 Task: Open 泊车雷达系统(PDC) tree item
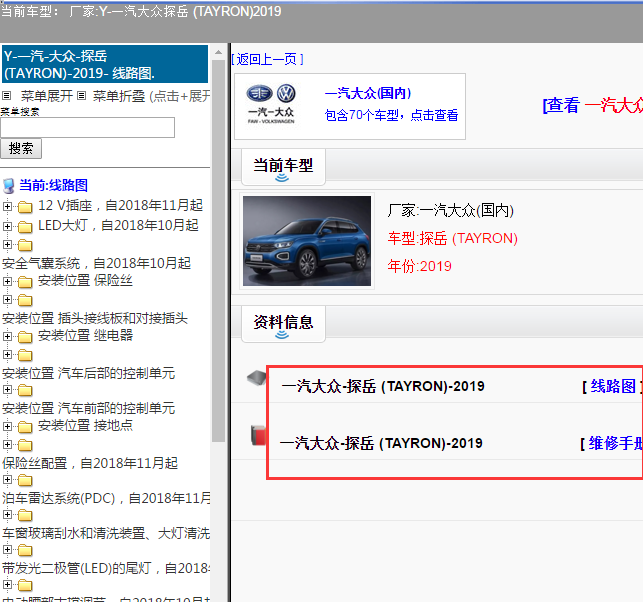[106, 498]
